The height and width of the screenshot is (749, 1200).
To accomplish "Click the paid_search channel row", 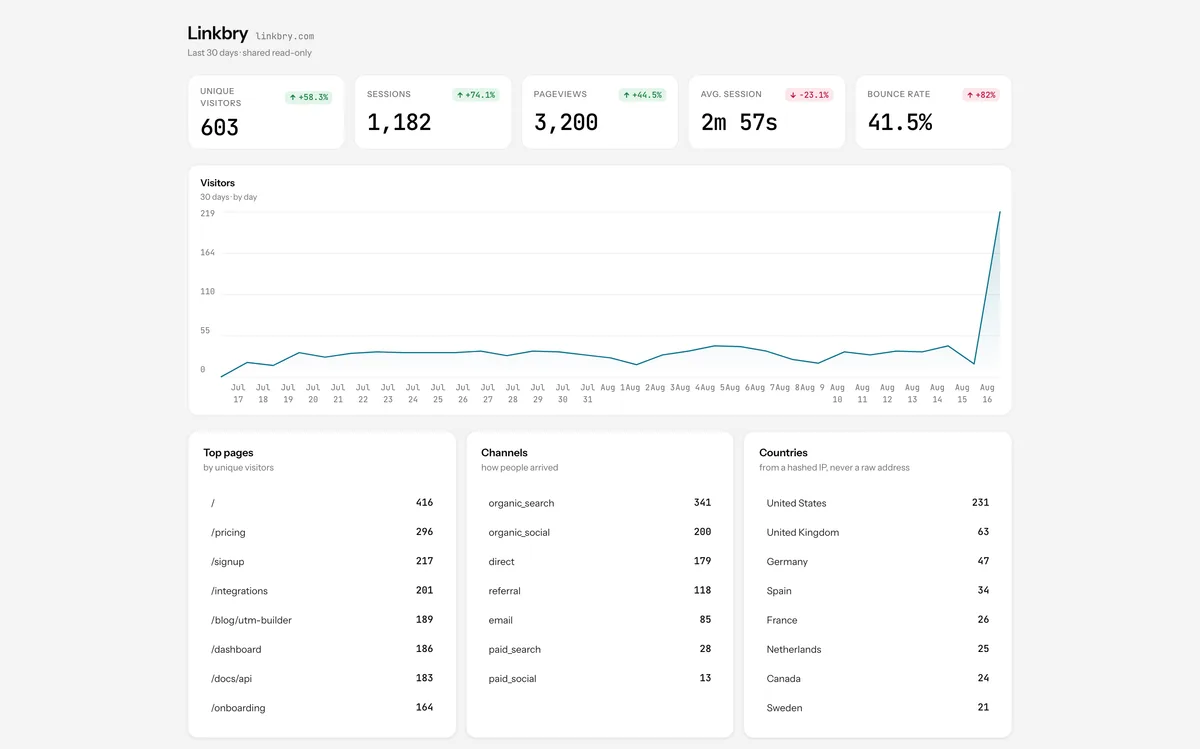I will click(x=600, y=649).
